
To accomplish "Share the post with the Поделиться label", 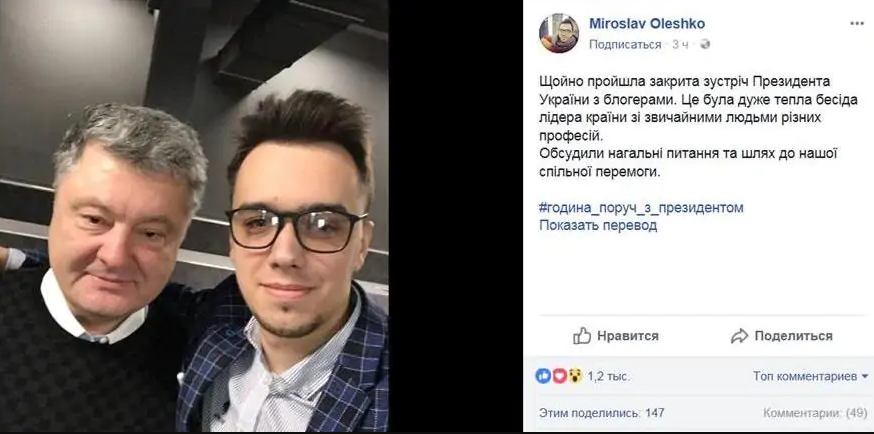I will (x=793, y=336).
